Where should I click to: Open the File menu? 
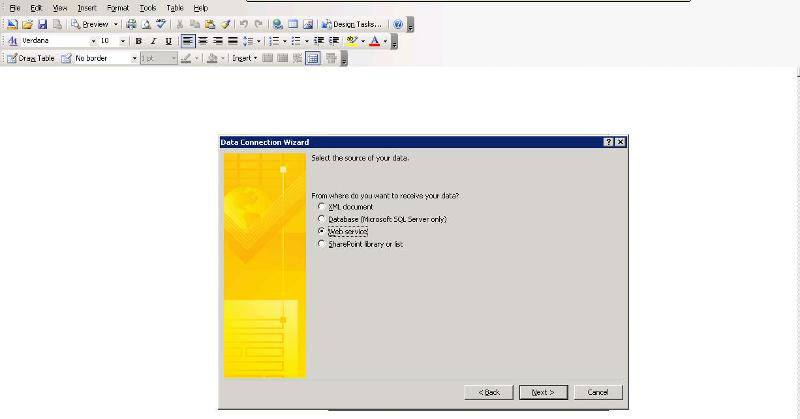(15, 8)
